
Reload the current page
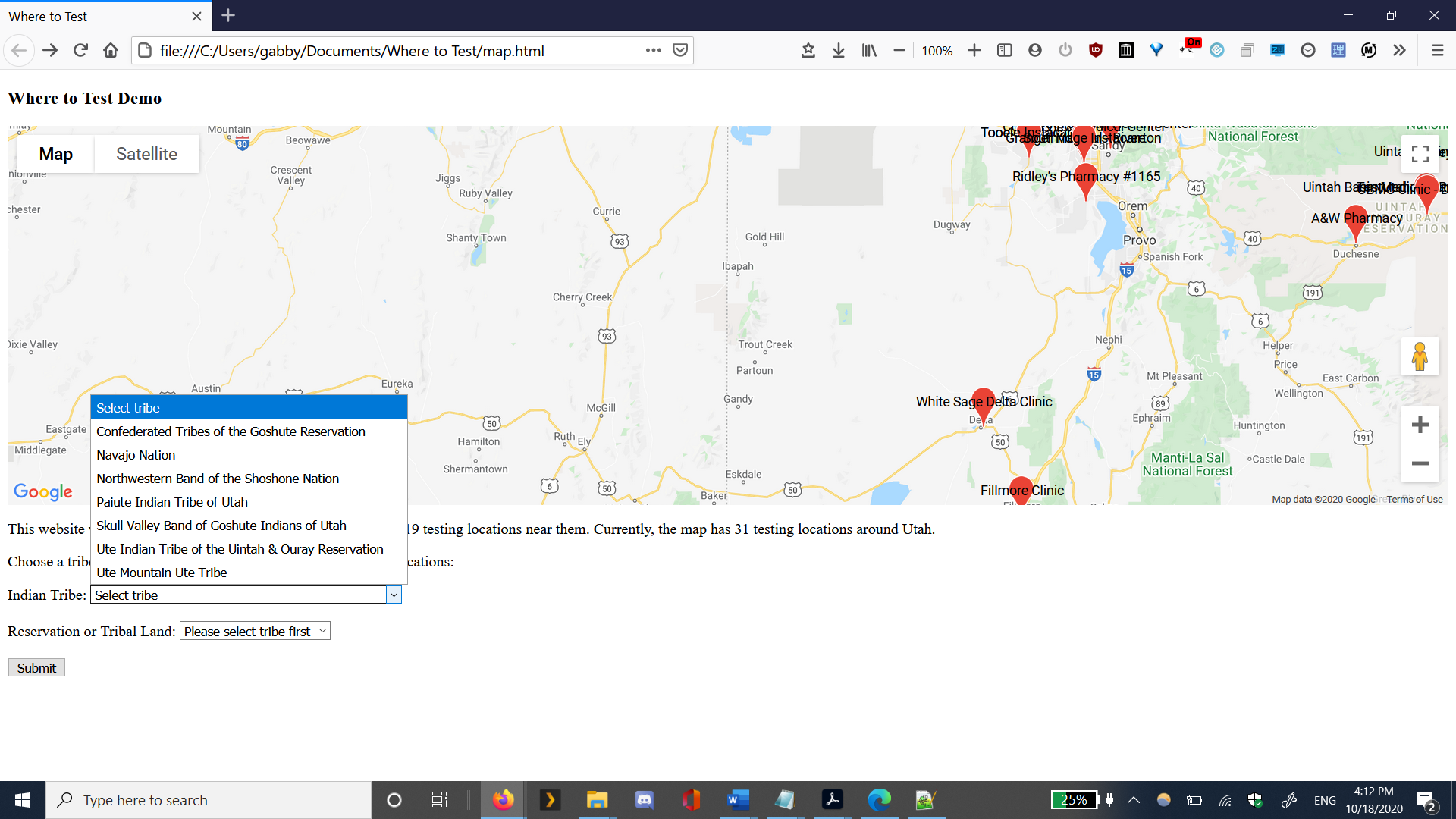[x=80, y=50]
